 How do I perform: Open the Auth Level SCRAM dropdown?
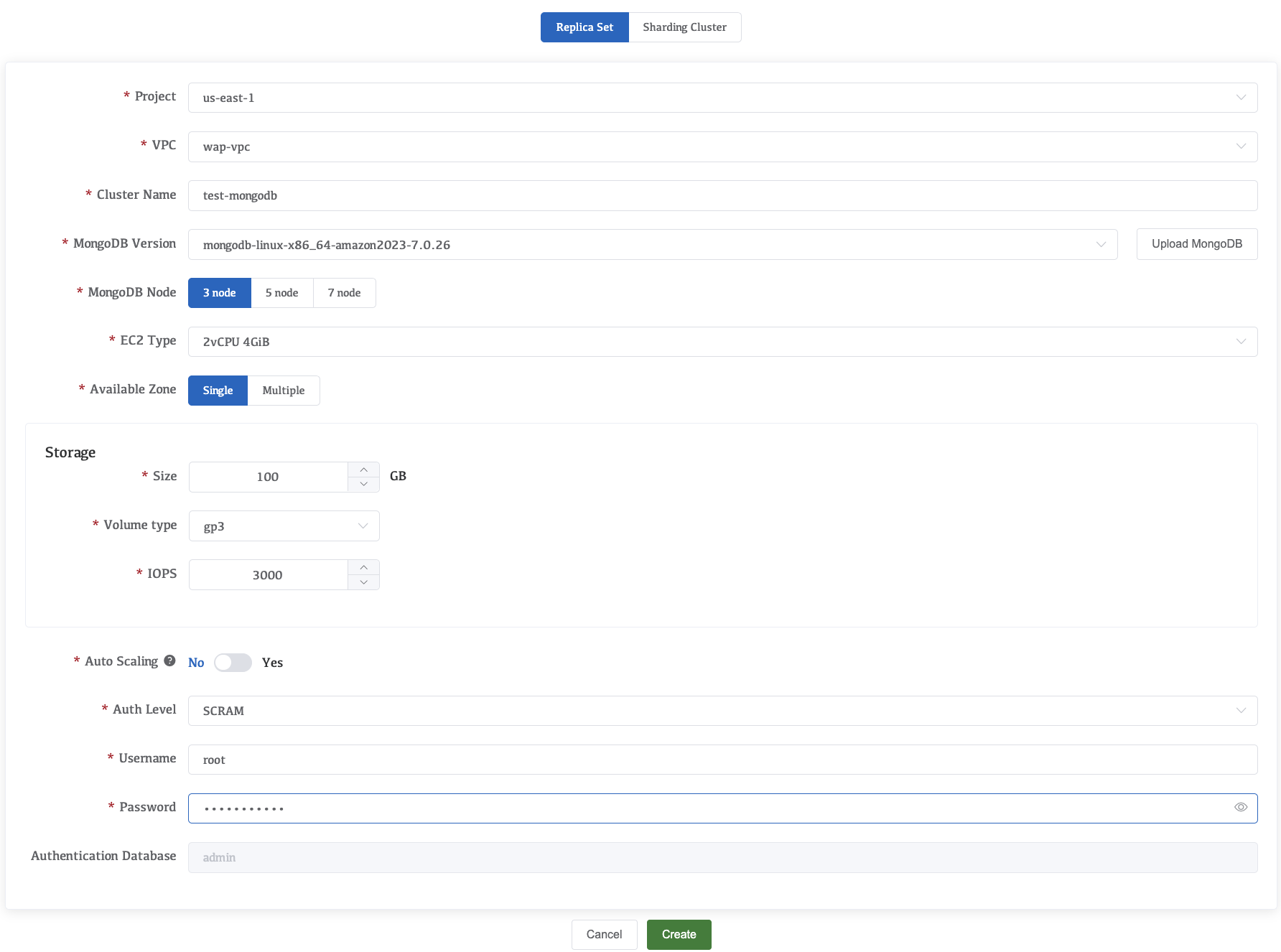tap(722, 711)
